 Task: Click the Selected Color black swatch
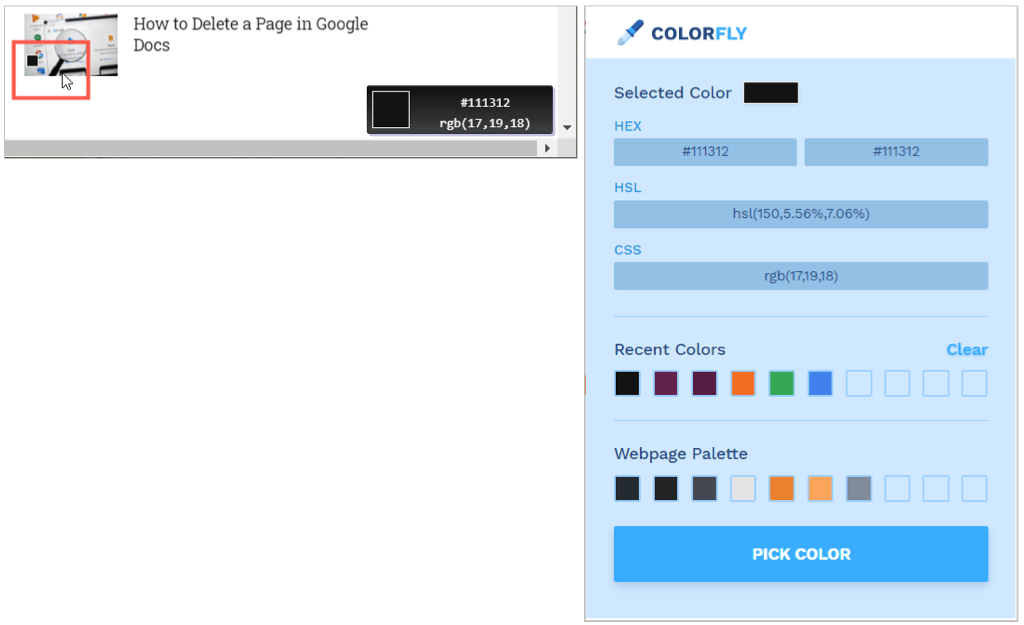point(771,92)
